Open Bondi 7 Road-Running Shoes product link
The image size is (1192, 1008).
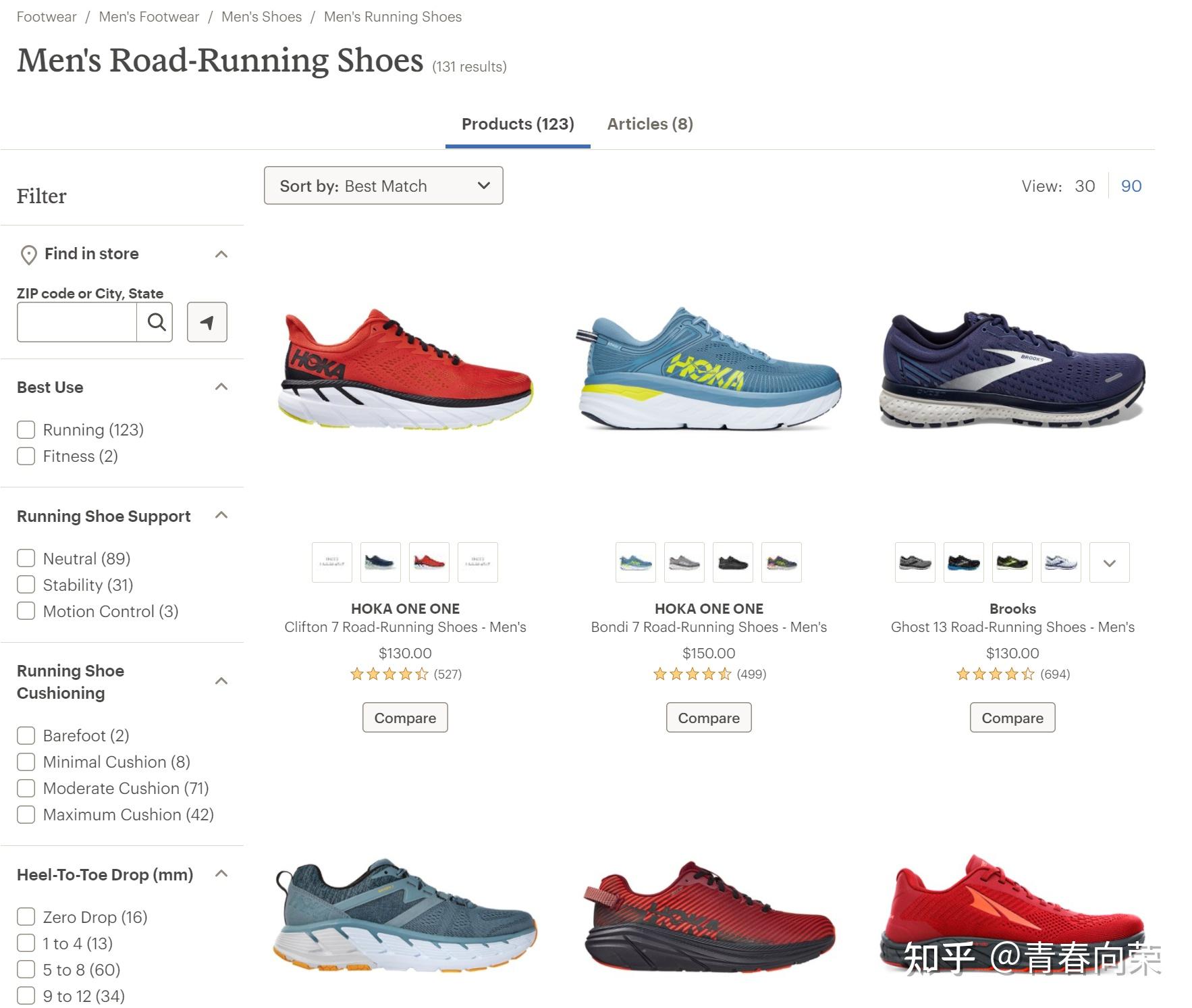tap(709, 627)
